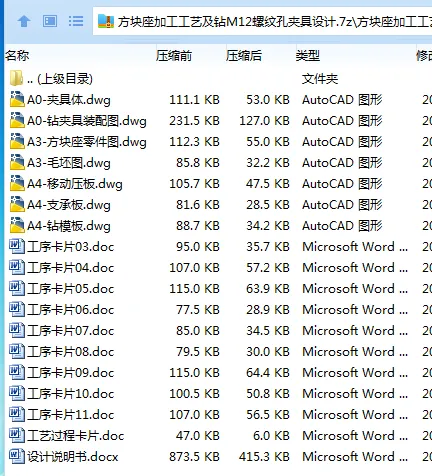The width and height of the screenshot is (432, 476).
Task: Click the file name A4-移动压板.dwg
Action: click(x=75, y=184)
